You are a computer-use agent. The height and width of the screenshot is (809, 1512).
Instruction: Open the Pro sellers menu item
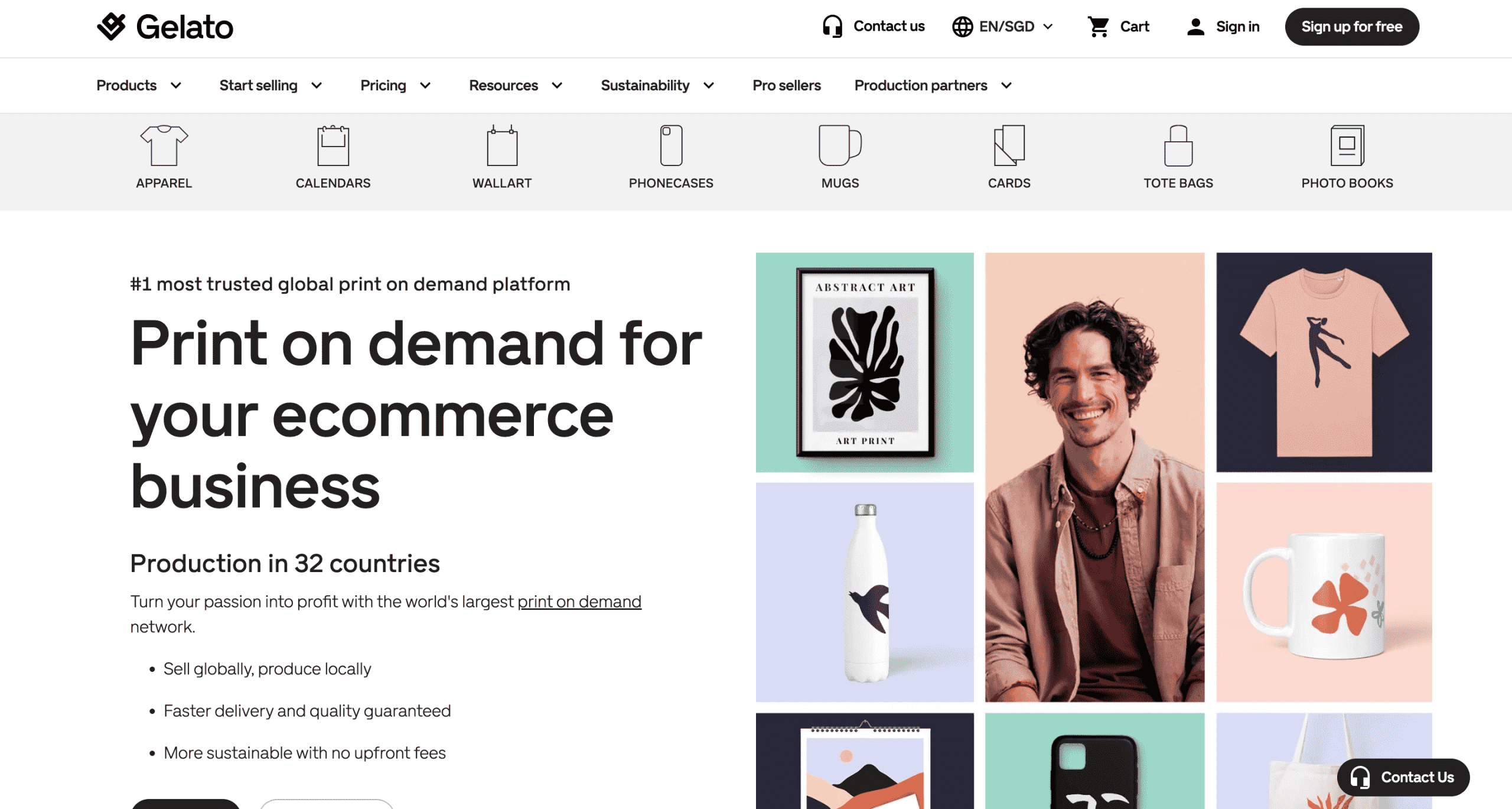[786, 85]
